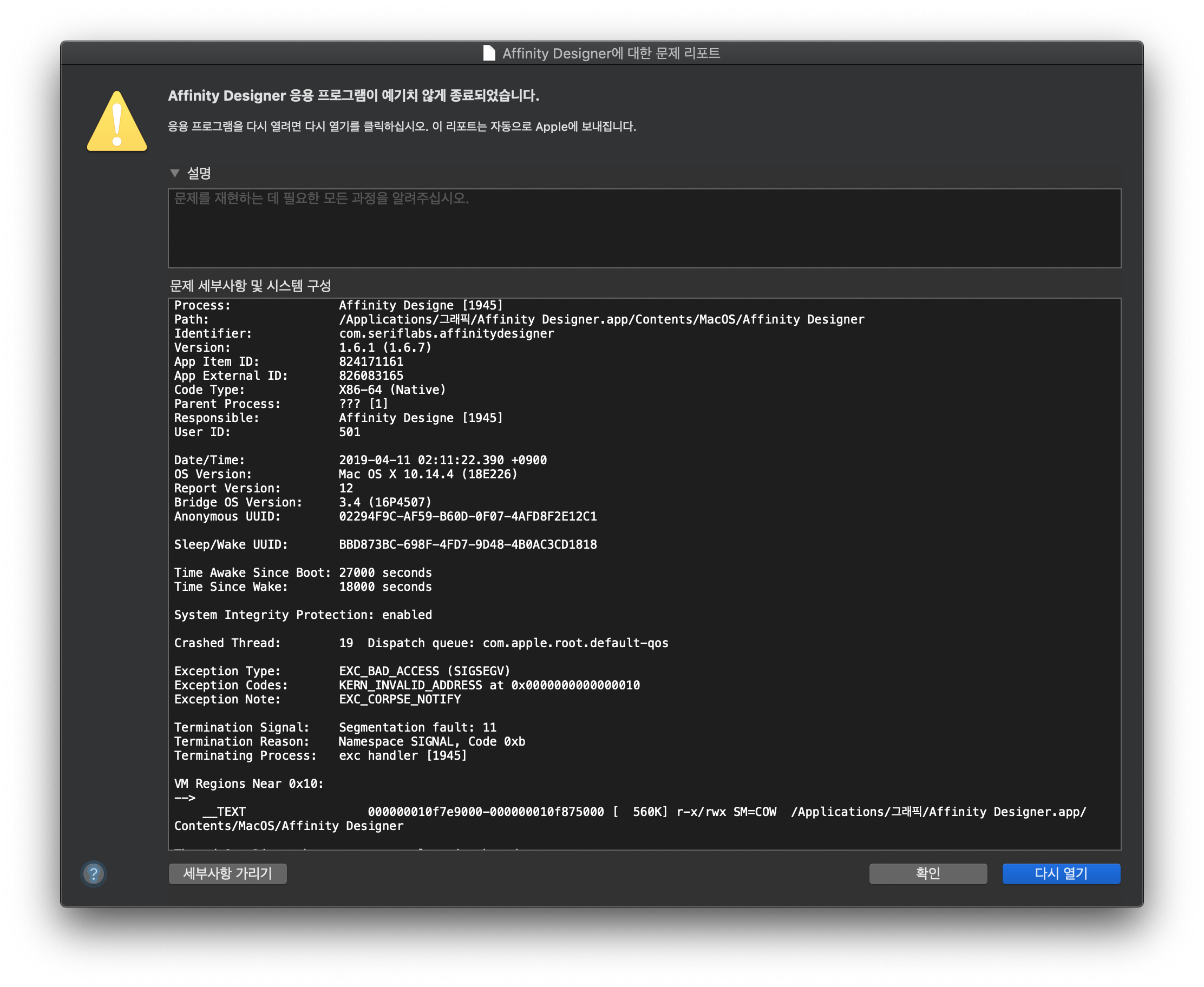Click the yellow warning triangle icon

[x=117, y=121]
